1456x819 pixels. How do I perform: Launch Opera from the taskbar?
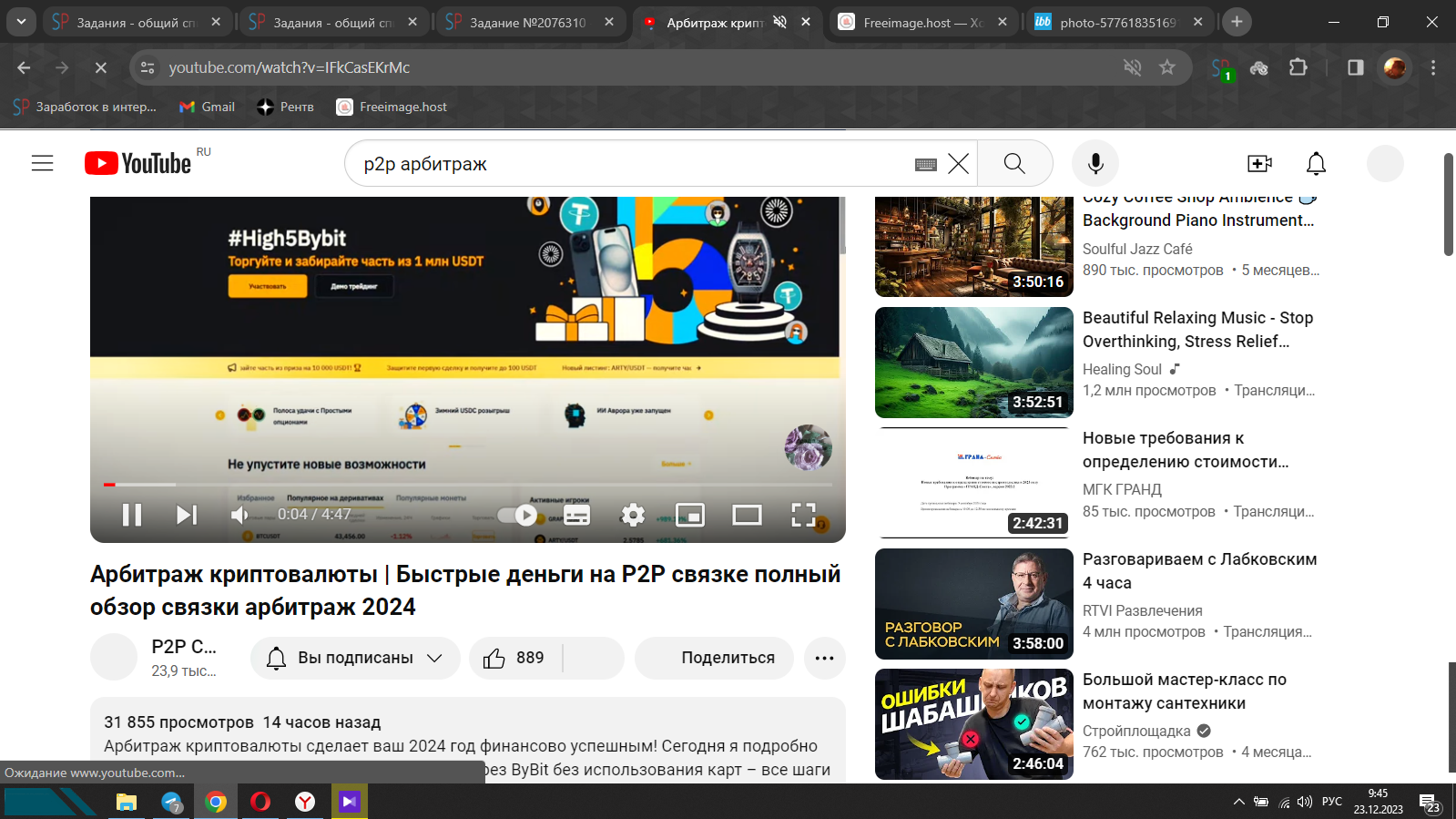pos(260,802)
